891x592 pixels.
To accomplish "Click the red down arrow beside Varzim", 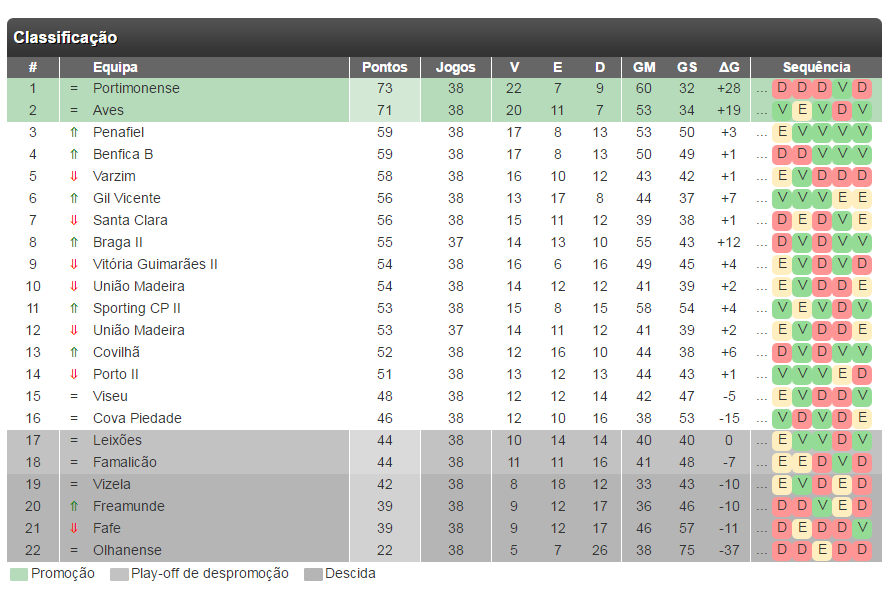I will tap(74, 177).
